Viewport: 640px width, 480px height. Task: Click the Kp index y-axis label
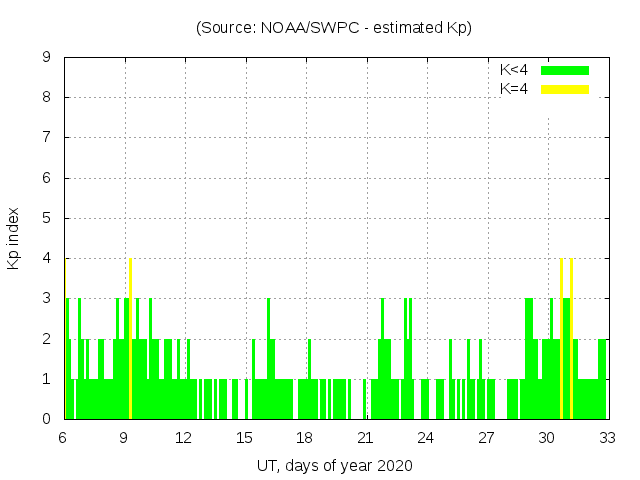click(x=14, y=238)
